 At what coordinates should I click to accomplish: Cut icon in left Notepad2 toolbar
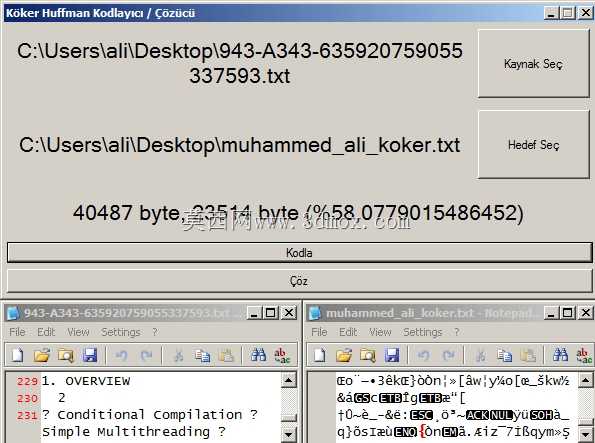(x=178, y=355)
